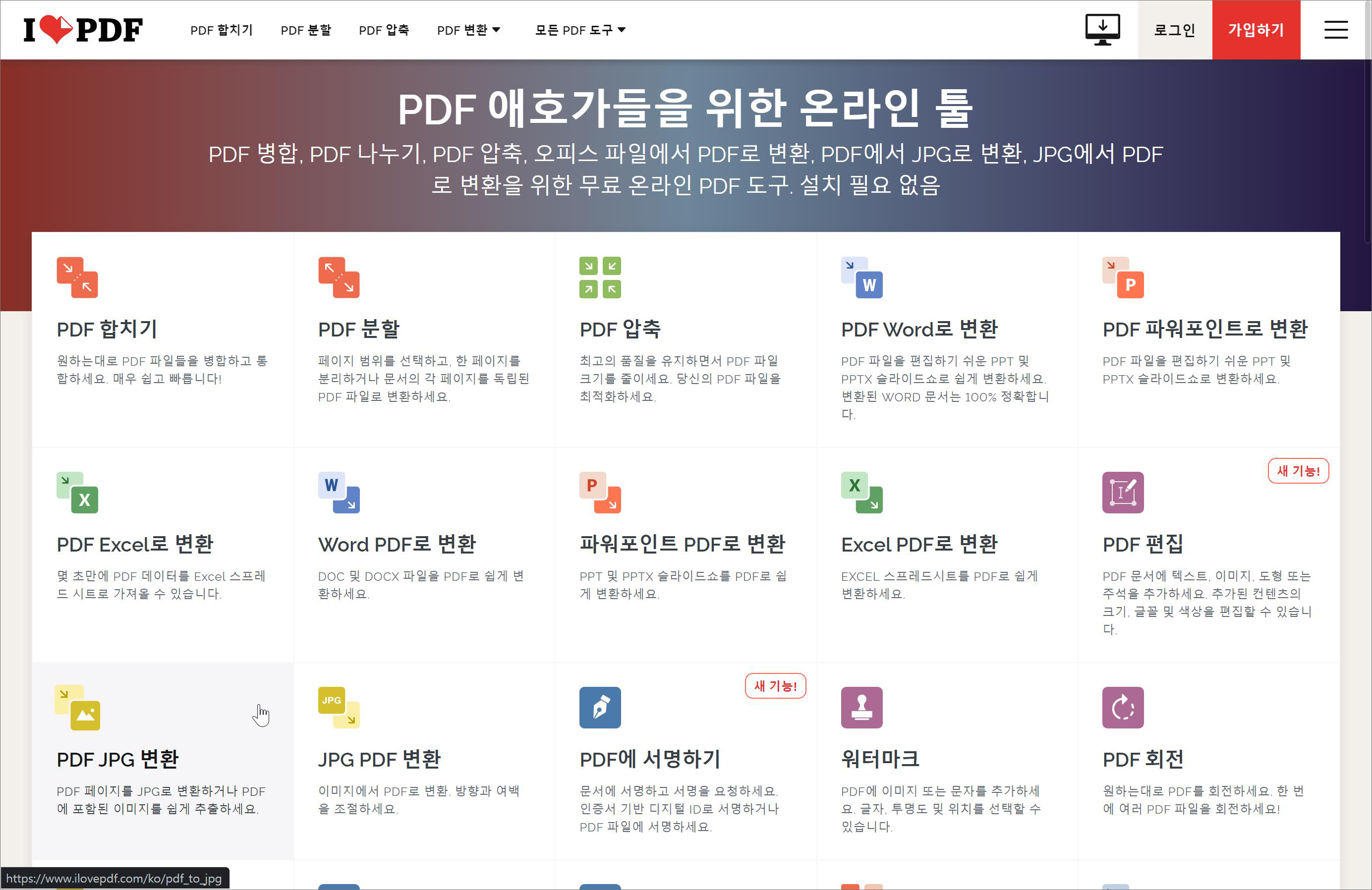Image resolution: width=1372 pixels, height=890 pixels.
Task: Click the red 가입하기 signup button
Action: [1256, 30]
